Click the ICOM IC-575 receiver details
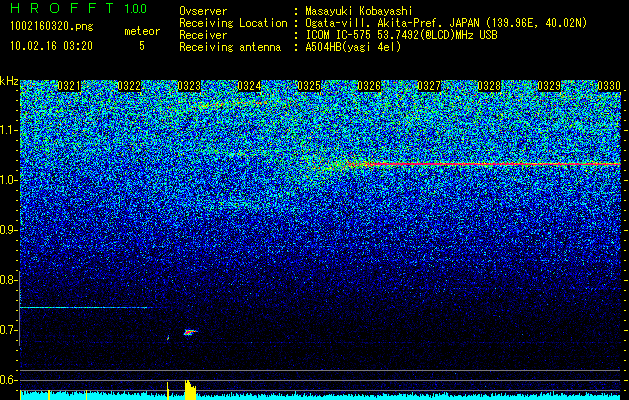629x400 pixels. pos(401,35)
